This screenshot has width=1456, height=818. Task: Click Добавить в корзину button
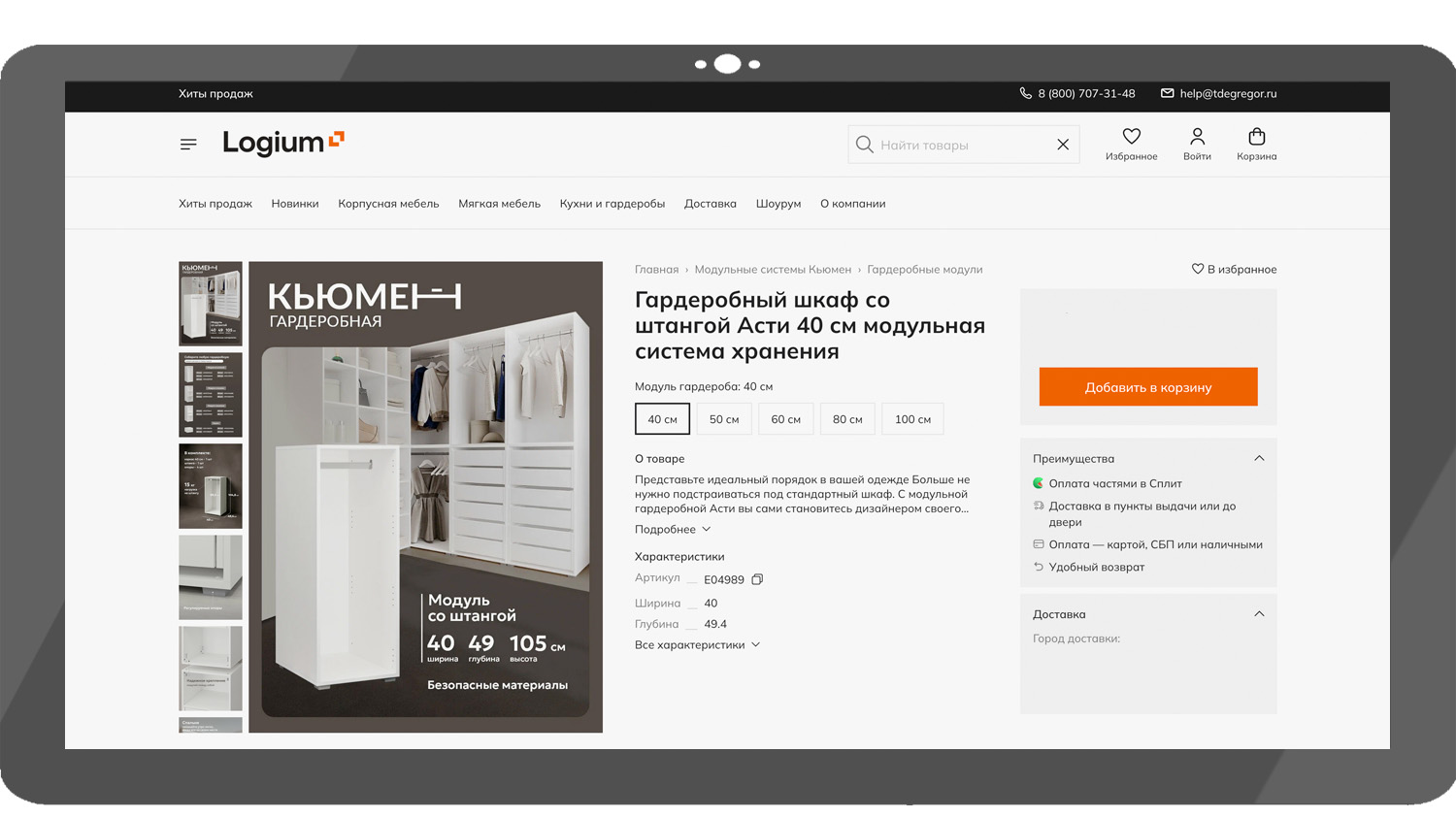click(1148, 386)
